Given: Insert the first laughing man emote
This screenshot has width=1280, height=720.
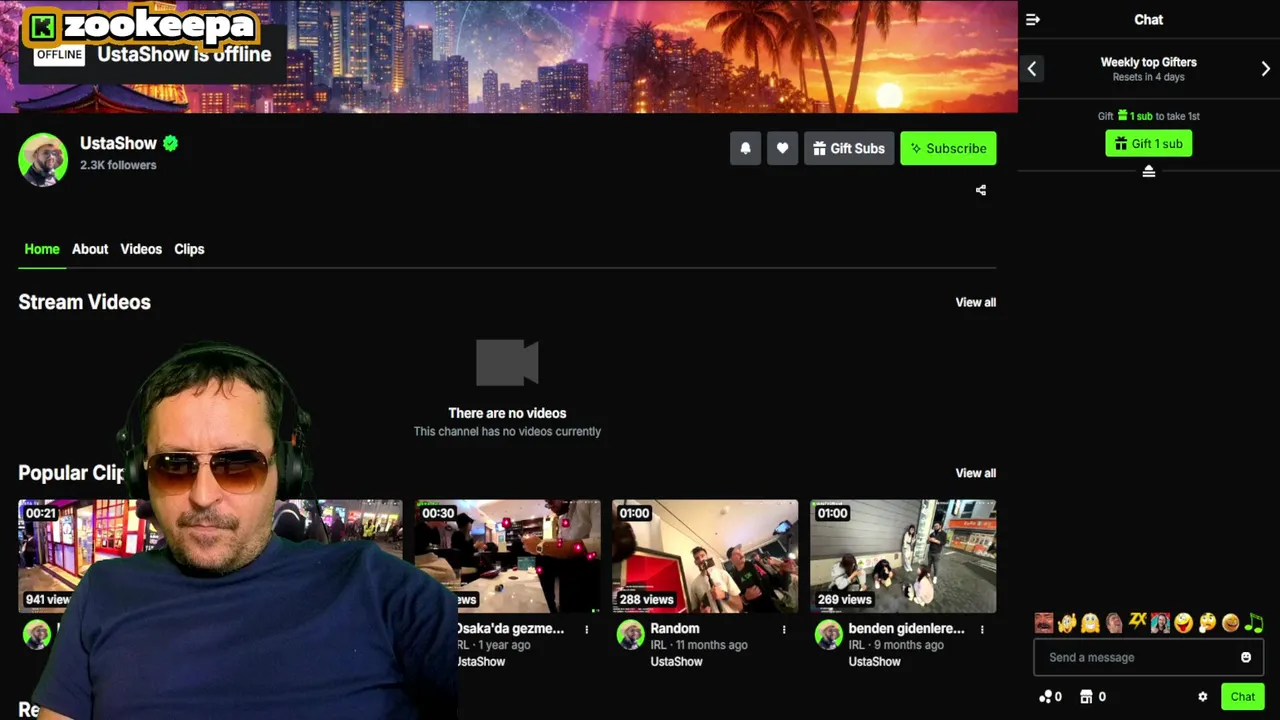Looking at the screenshot, I should (x=1044, y=623).
